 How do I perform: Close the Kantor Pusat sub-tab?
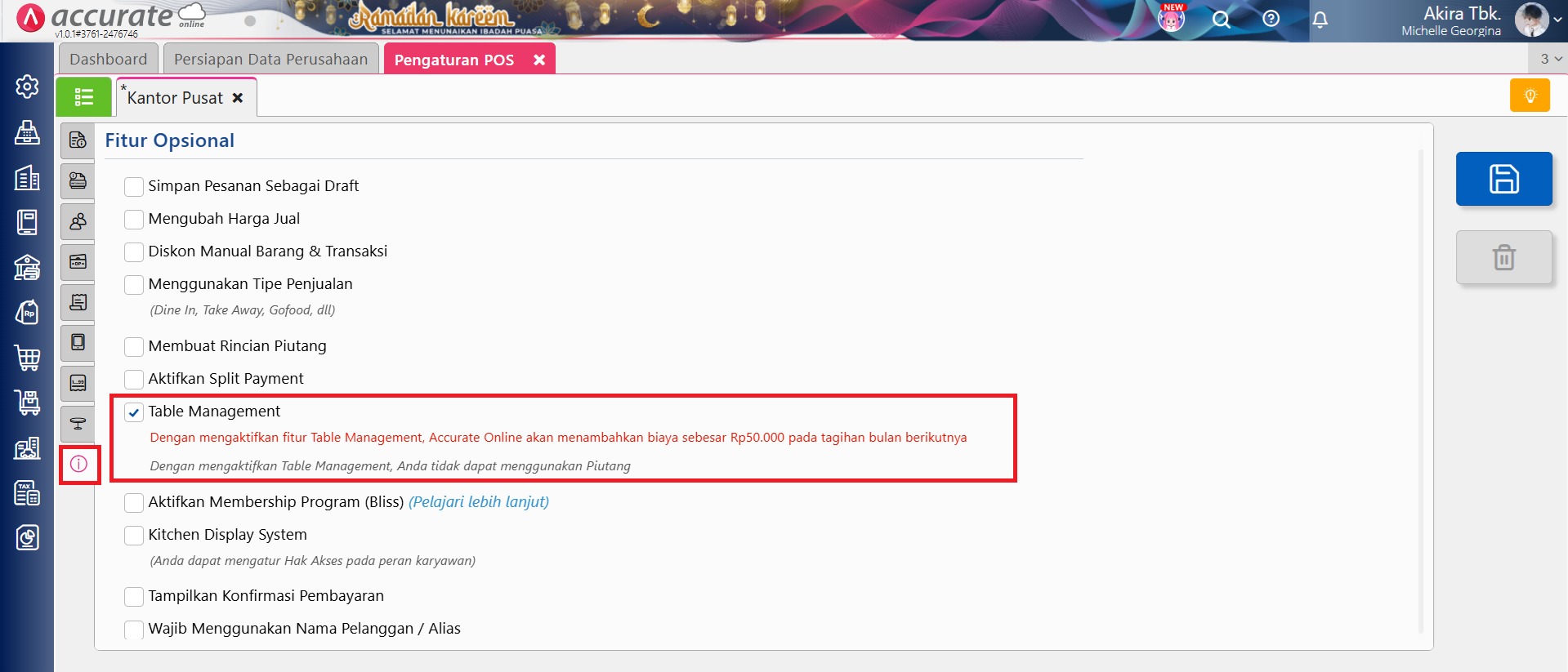pyautogui.click(x=238, y=98)
